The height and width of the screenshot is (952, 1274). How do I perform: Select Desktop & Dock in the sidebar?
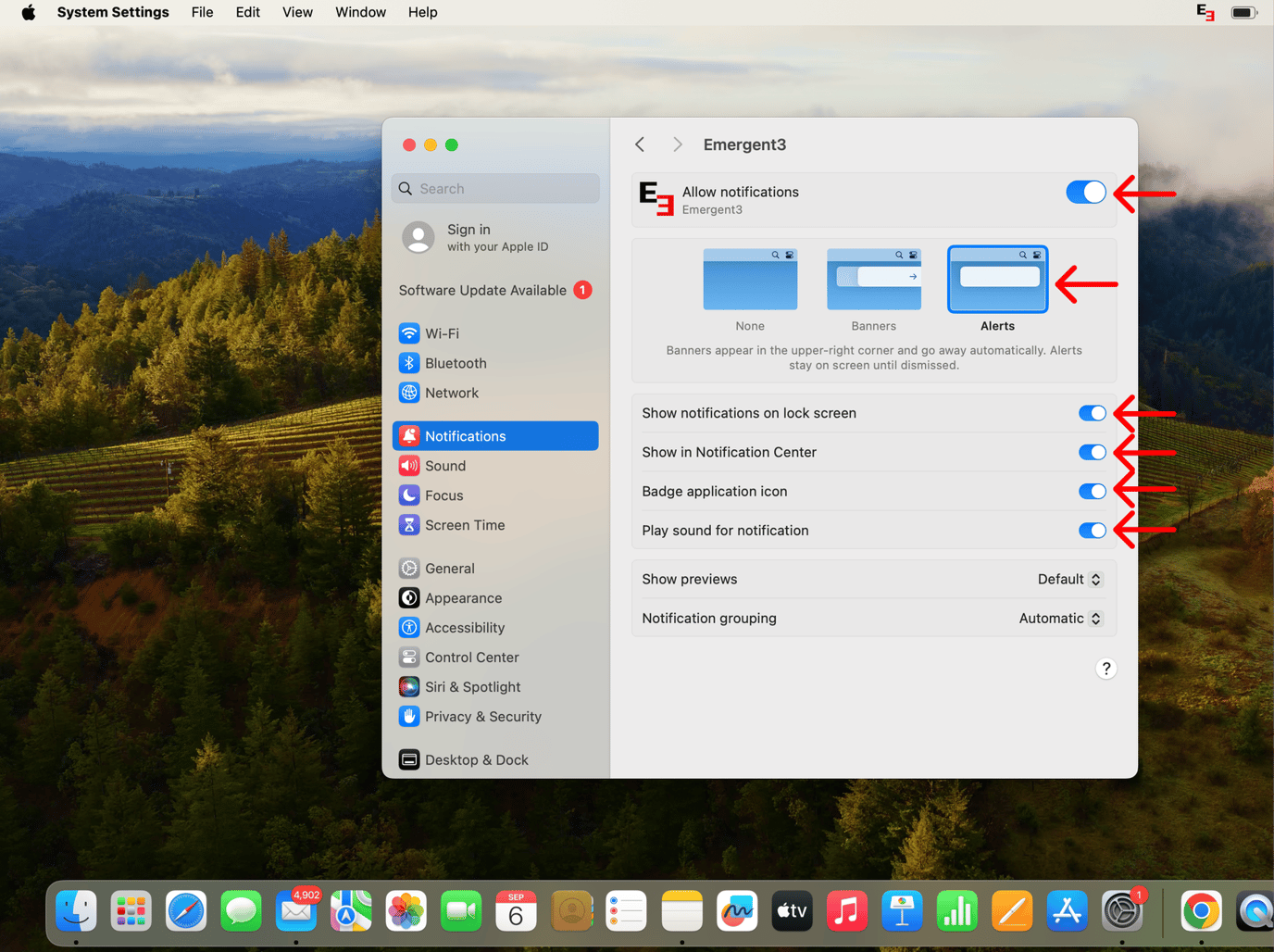pos(476,759)
